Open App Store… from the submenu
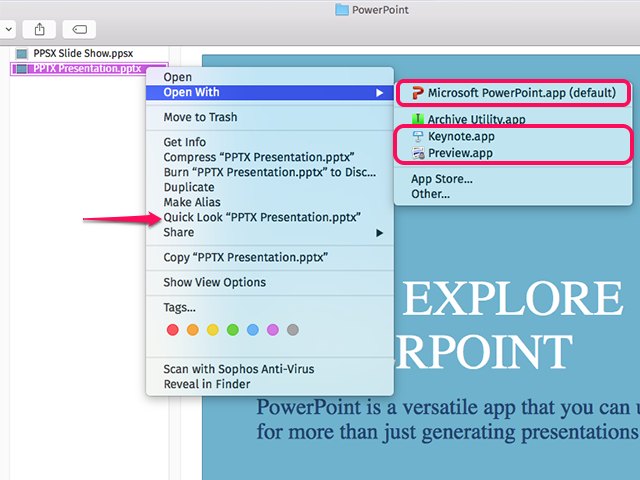This screenshot has width=640, height=480. (x=442, y=180)
